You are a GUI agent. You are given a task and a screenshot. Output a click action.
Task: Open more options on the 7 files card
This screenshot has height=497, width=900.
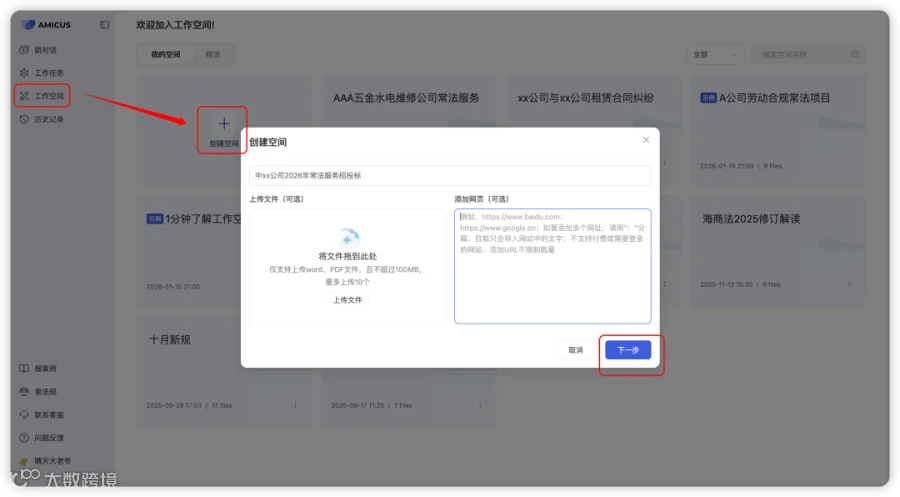coord(480,405)
